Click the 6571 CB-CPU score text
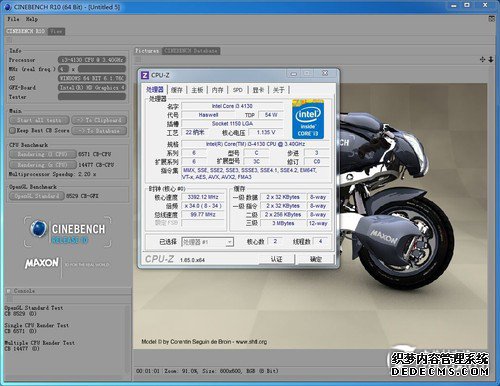The width and height of the screenshot is (500, 386). 95,154
